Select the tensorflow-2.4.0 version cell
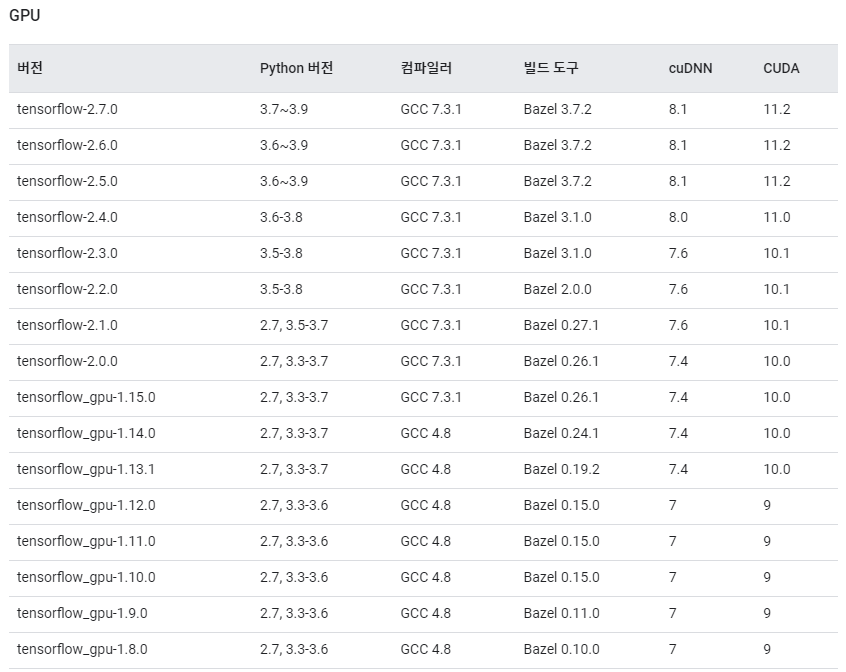 (67, 217)
